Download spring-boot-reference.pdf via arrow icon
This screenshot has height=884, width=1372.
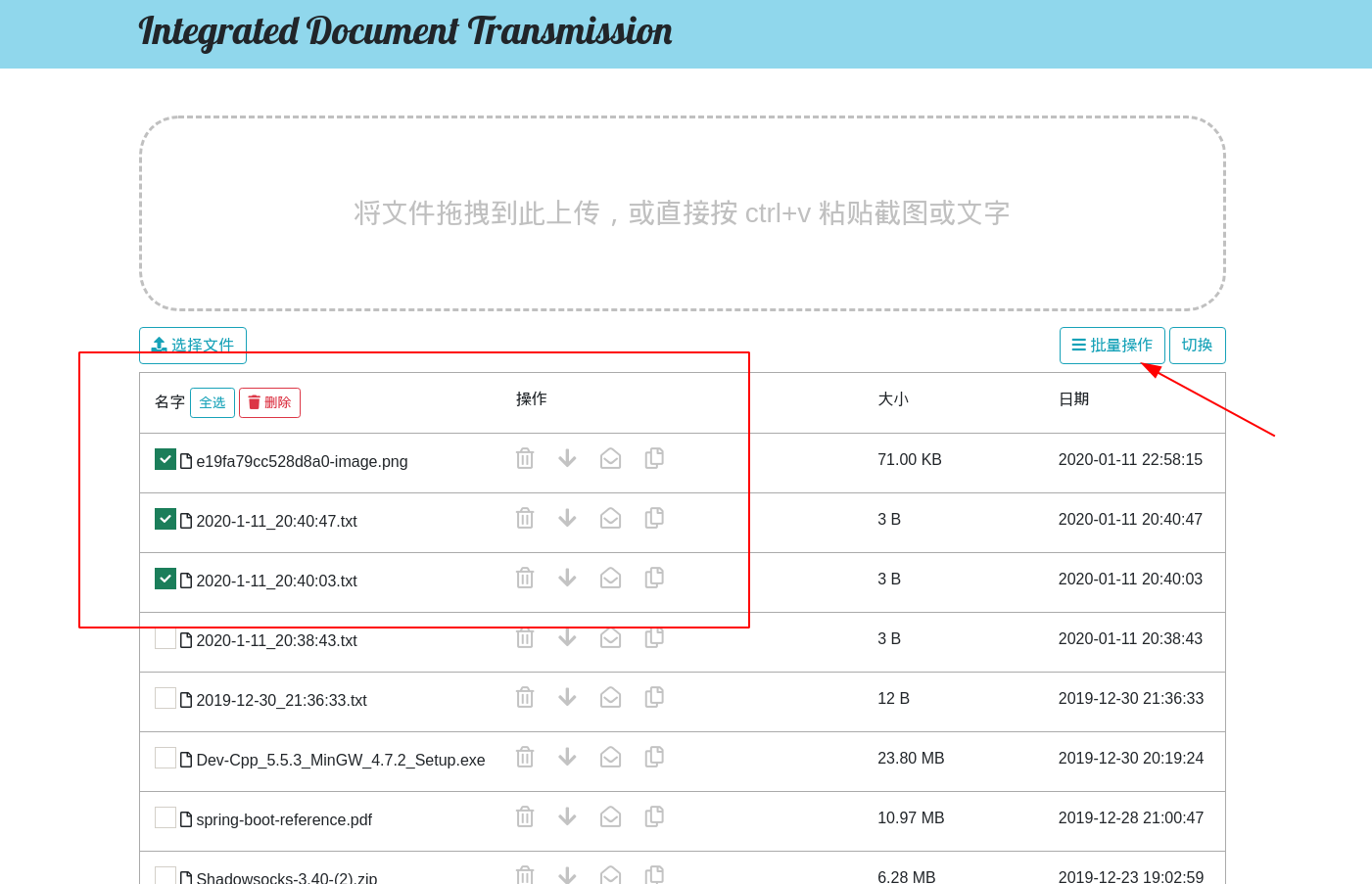tap(567, 816)
